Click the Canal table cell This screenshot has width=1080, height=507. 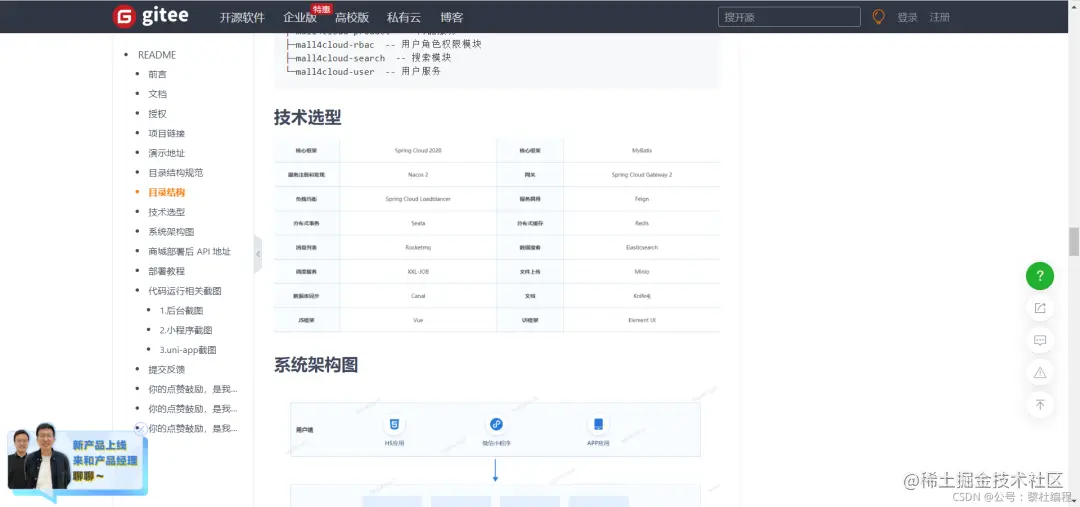click(418, 296)
